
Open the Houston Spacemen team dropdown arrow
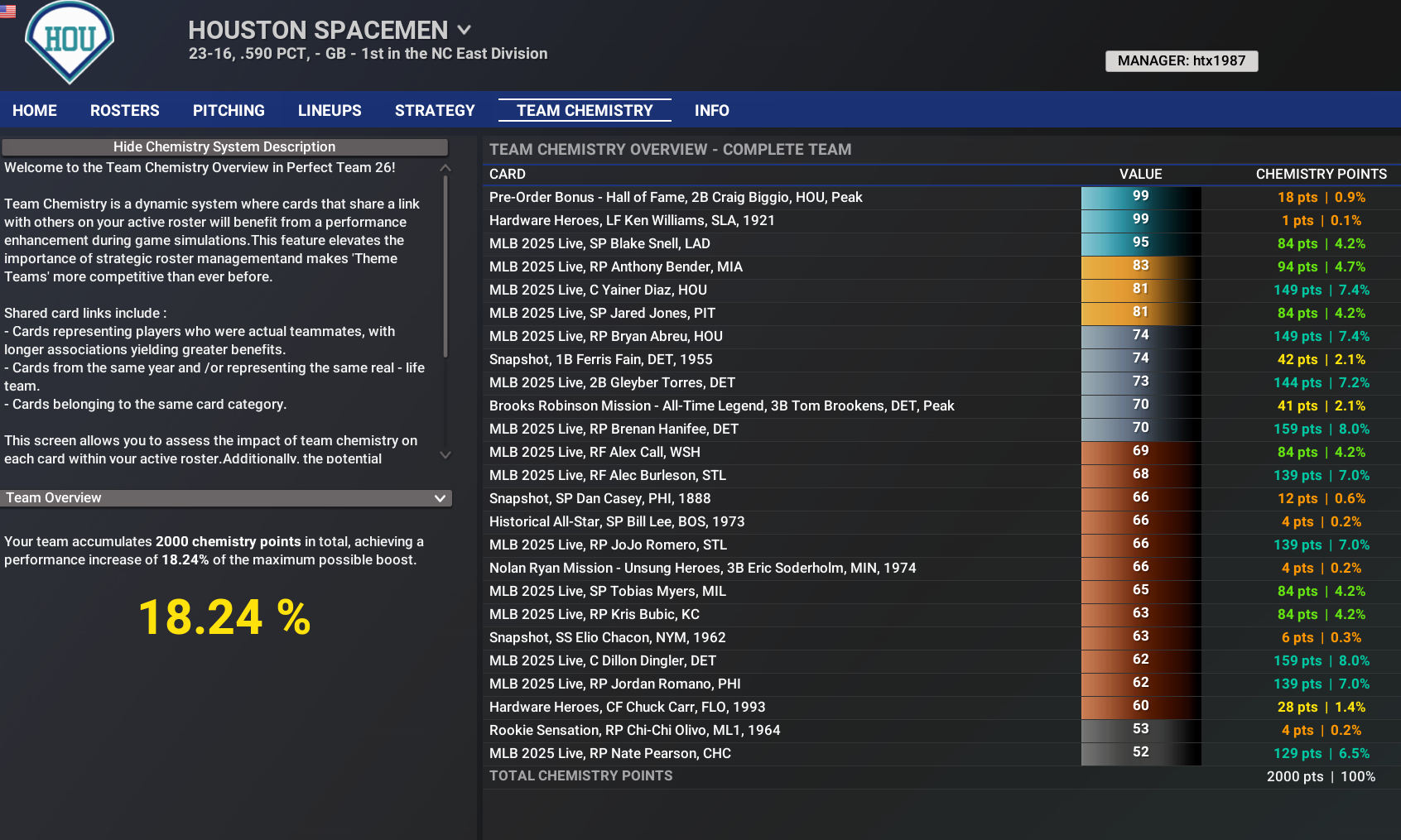[x=465, y=31]
